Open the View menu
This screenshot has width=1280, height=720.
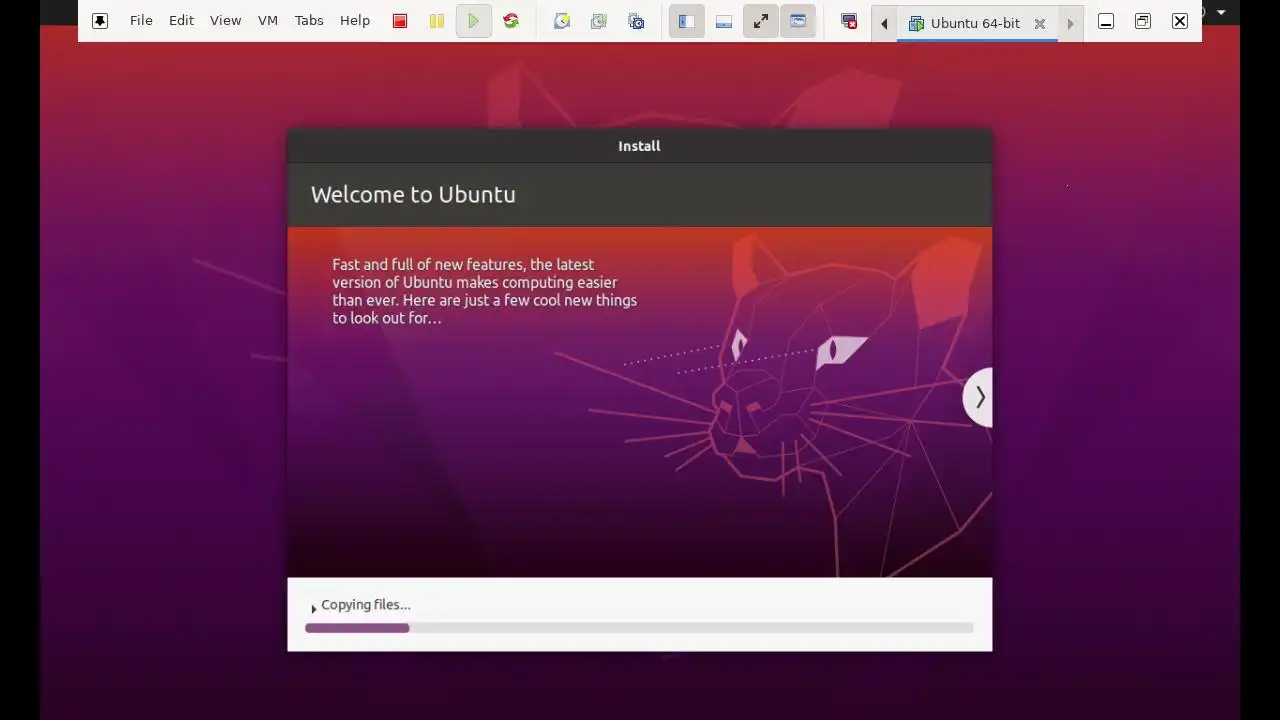tap(225, 21)
